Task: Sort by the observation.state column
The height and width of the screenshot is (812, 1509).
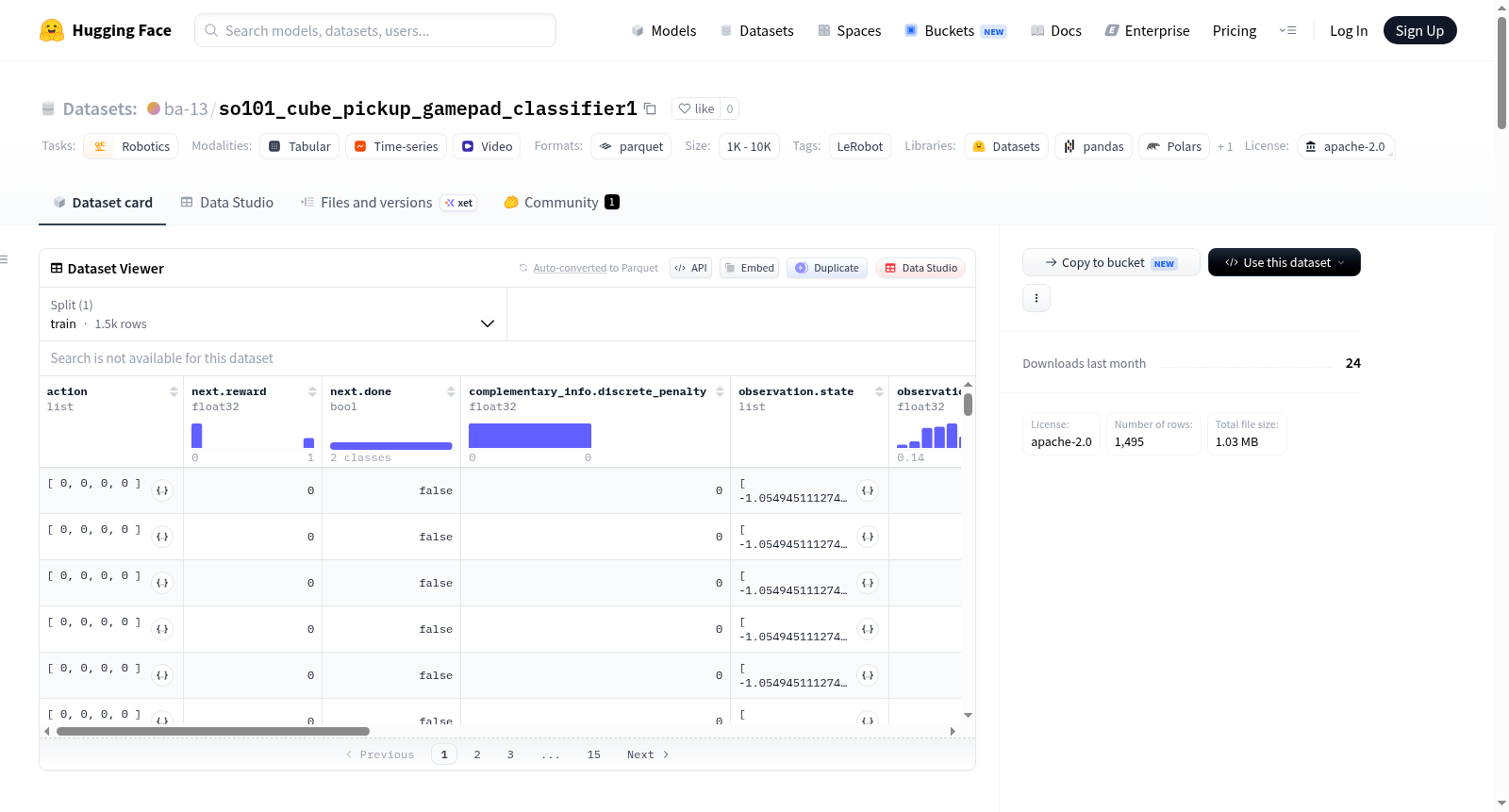Action: pos(879,391)
